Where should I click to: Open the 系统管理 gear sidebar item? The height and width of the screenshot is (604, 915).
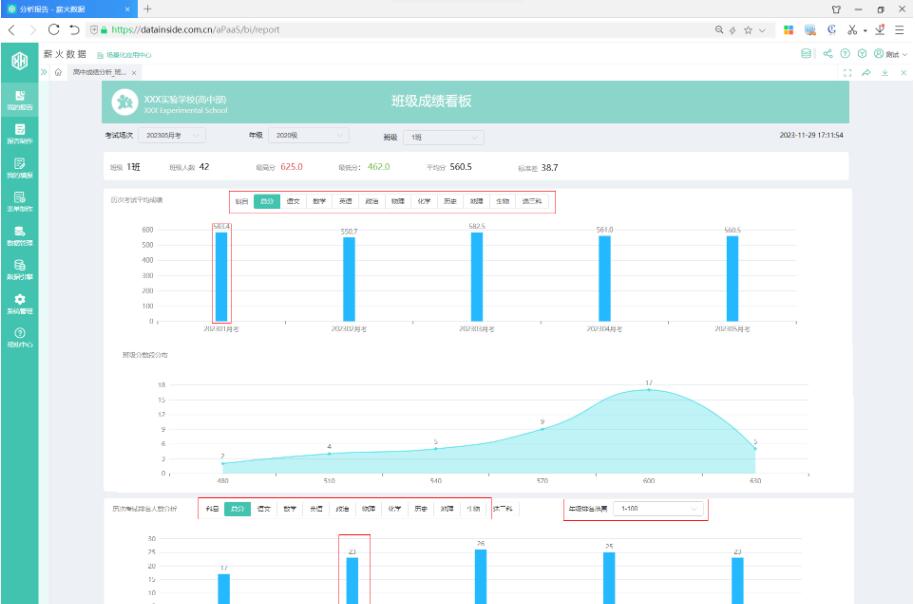tap(20, 303)
